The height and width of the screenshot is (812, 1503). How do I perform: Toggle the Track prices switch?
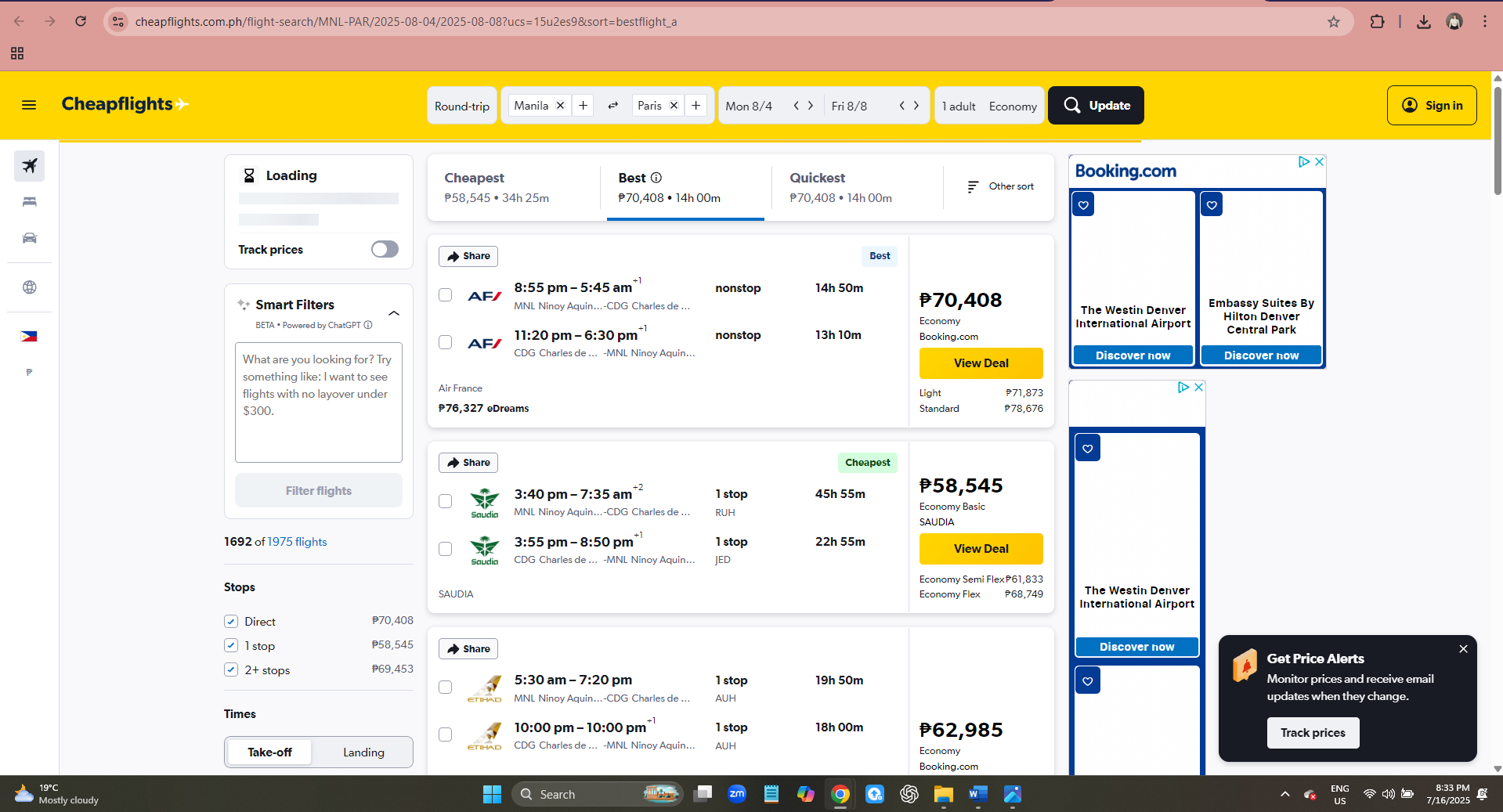point(385,249)
